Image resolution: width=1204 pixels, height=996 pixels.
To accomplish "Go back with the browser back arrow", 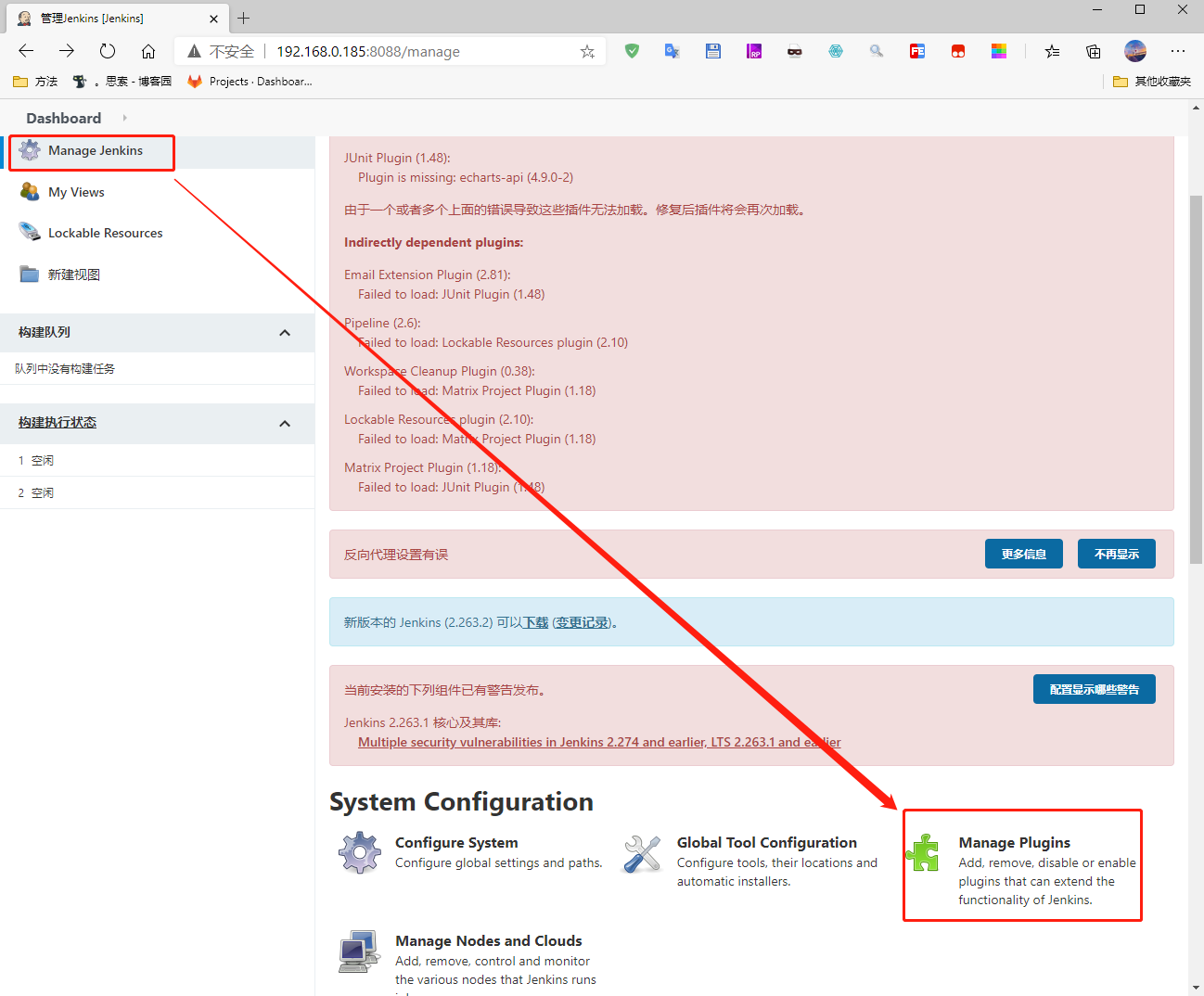I will click(26, 51).
